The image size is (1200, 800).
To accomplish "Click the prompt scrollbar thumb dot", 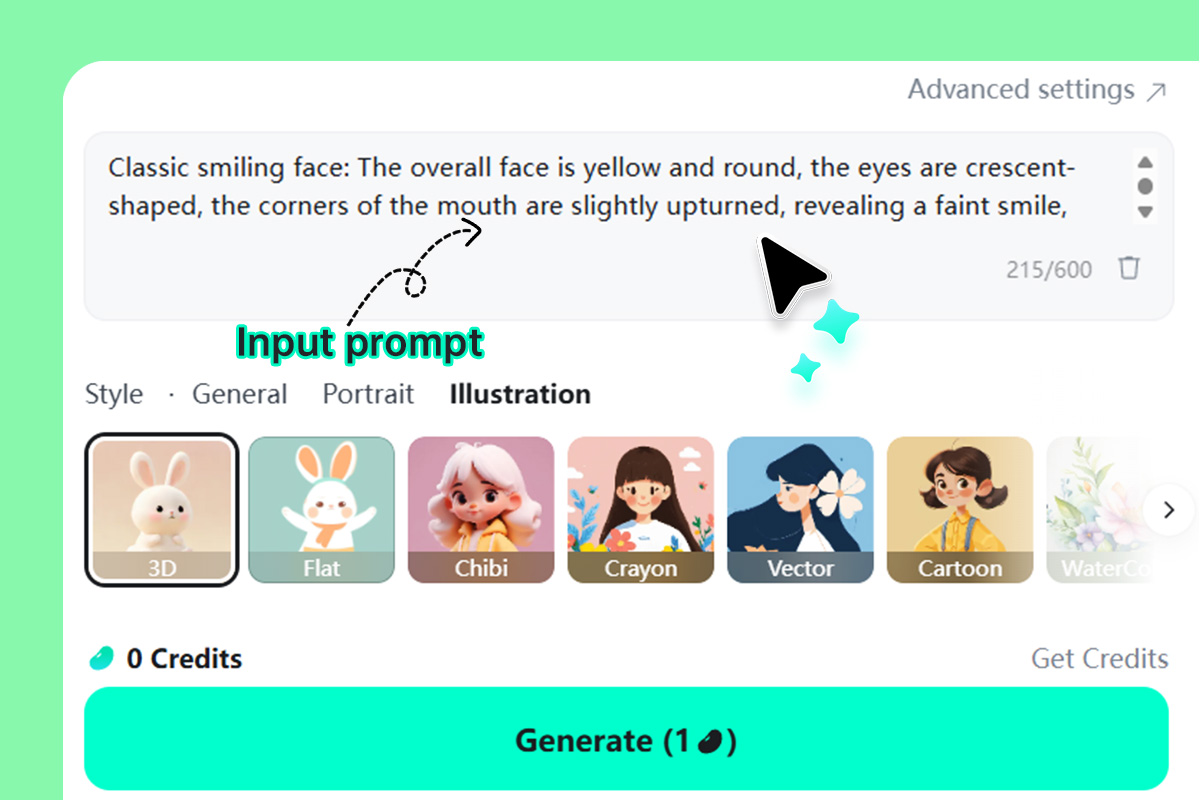I will [x=1146, y=187].
